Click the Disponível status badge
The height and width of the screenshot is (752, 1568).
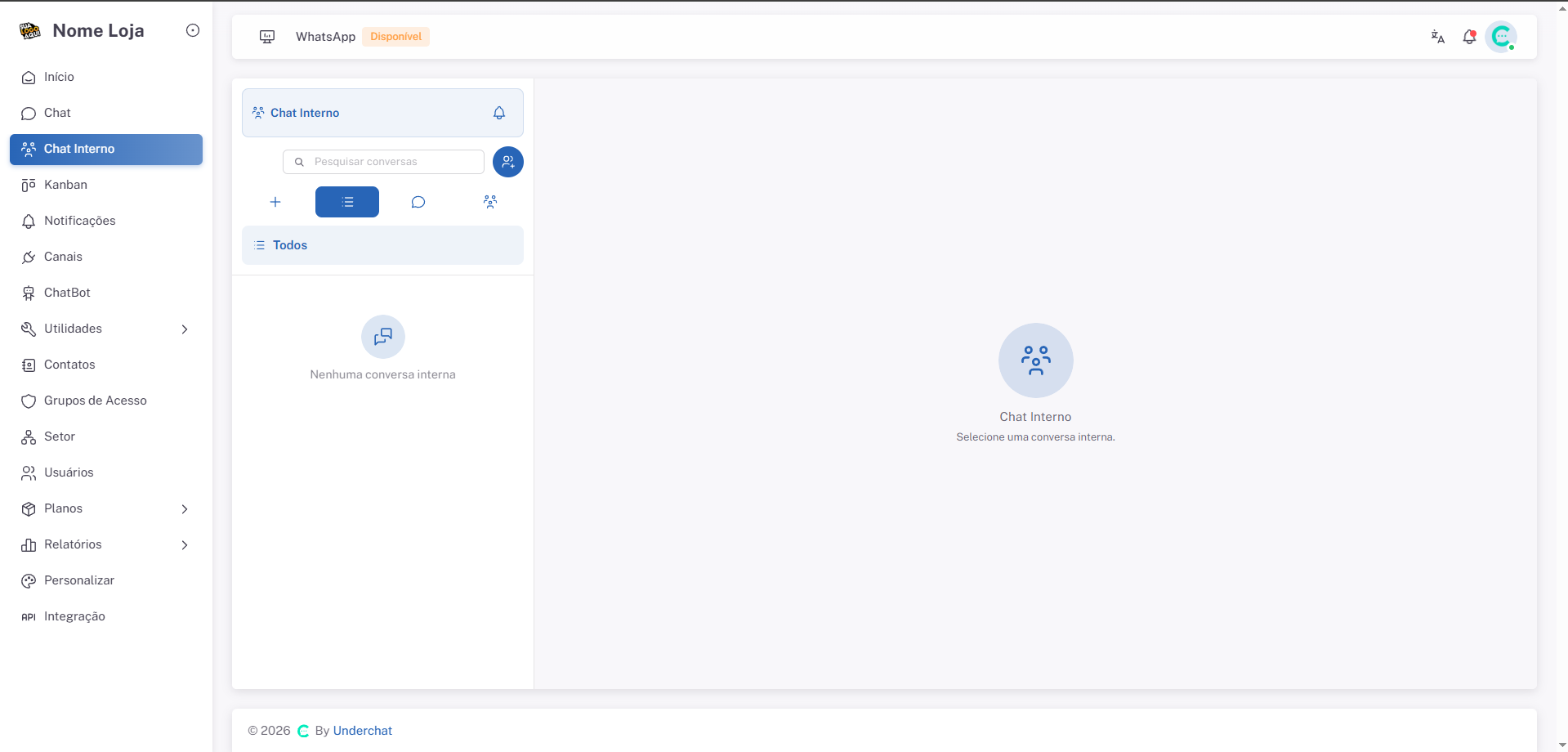[395, 37]
